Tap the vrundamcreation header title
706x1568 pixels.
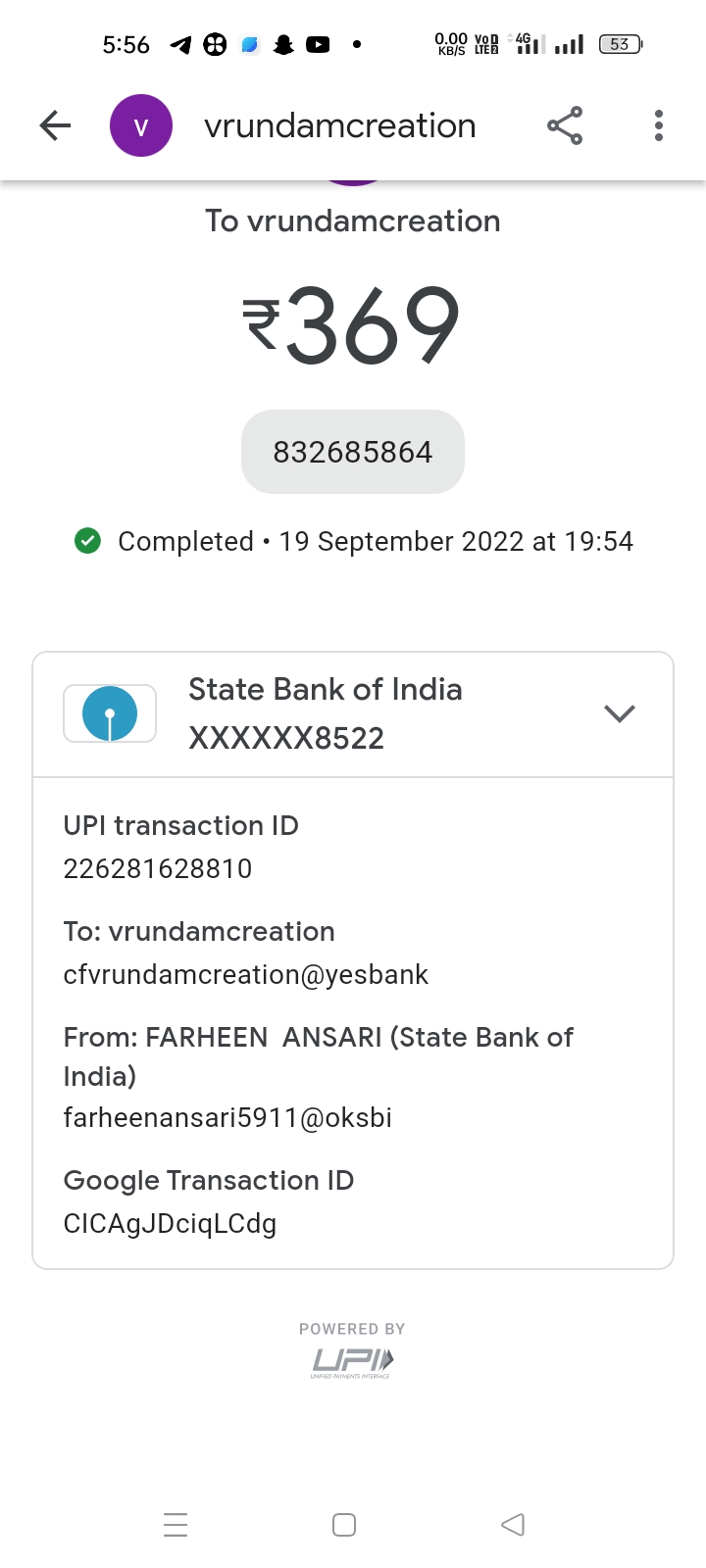point(339,125)
